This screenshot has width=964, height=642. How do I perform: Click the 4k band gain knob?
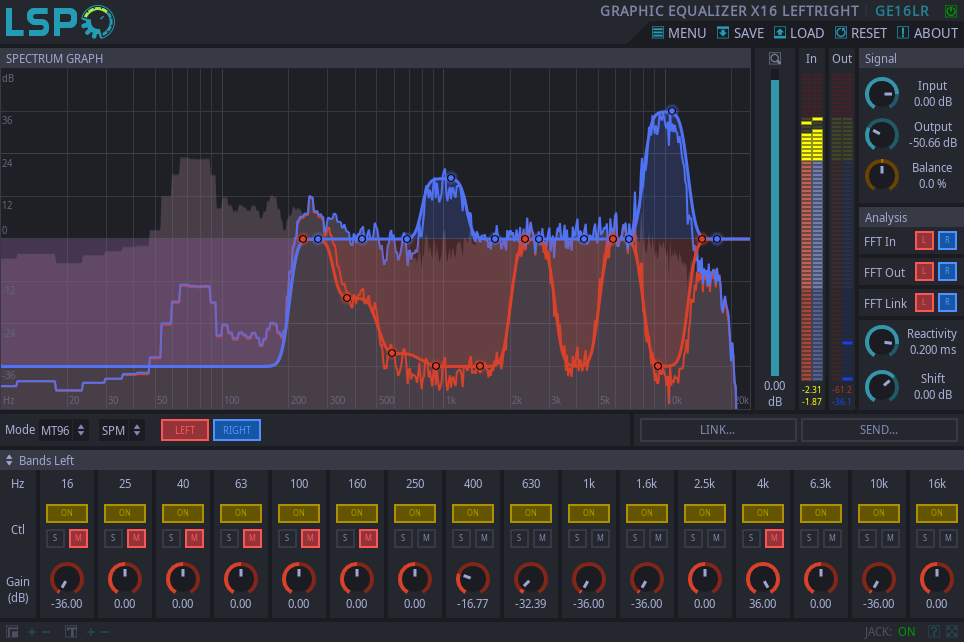762,579
